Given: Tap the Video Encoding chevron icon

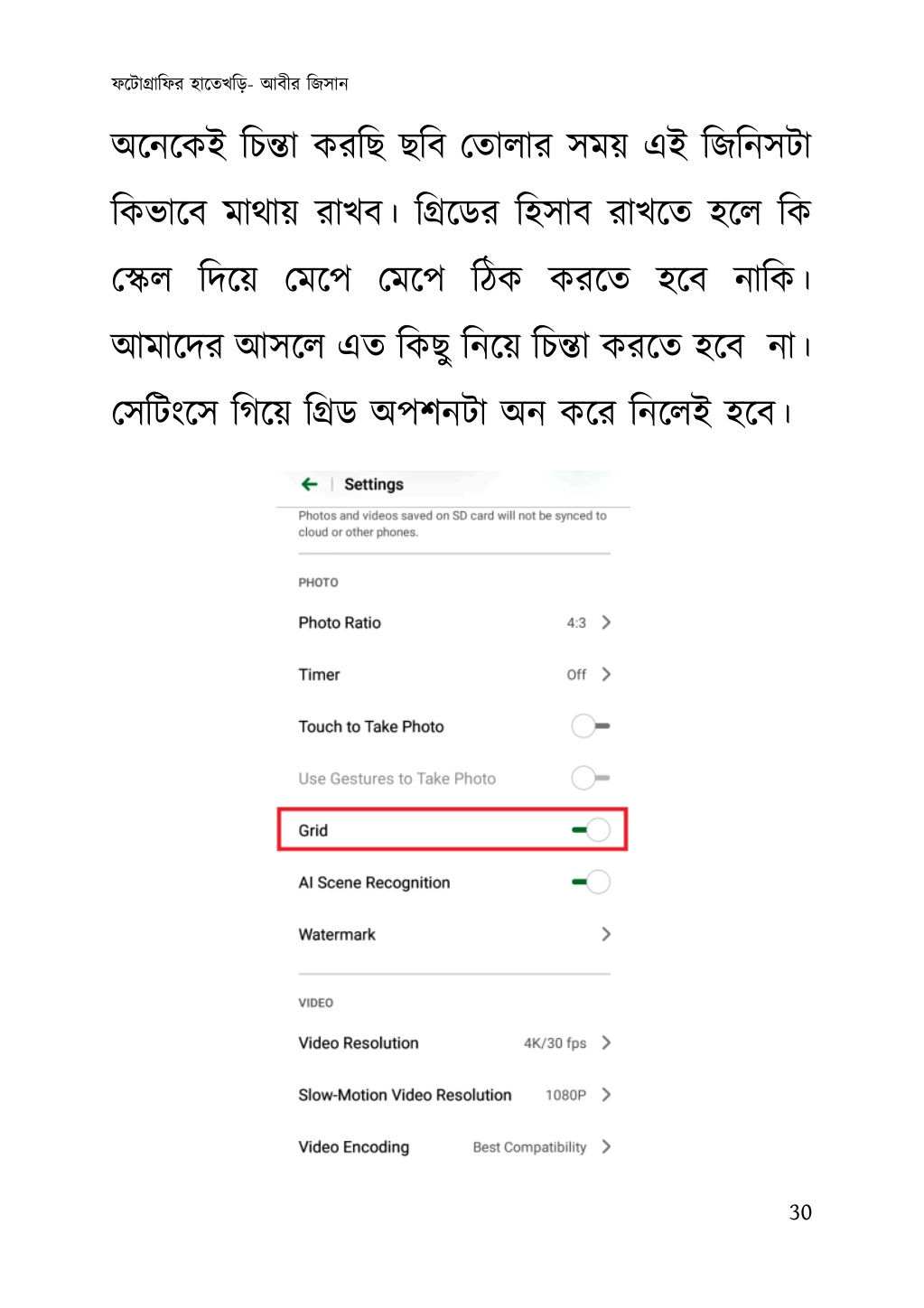Looking at the screenshot, I should tap(606, 1146).
